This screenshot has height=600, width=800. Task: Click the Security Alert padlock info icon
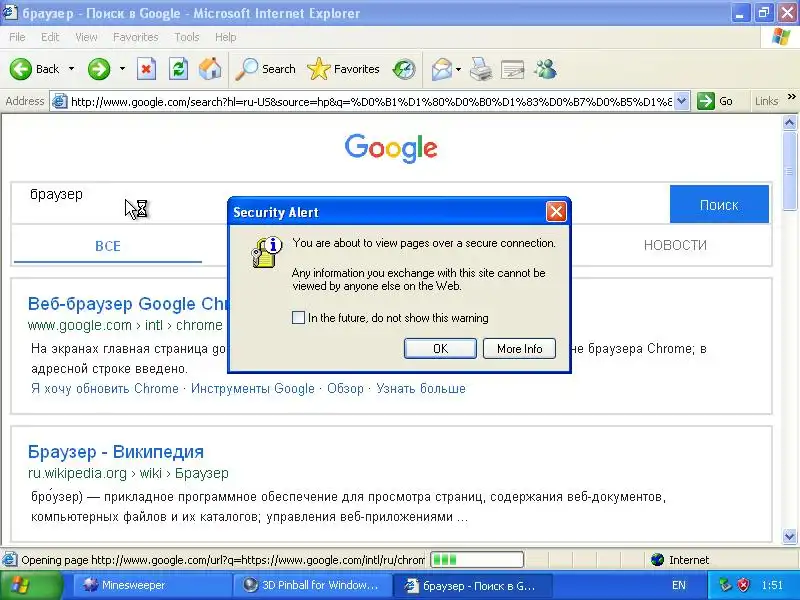pyautogui.click(x=267, y=252)
